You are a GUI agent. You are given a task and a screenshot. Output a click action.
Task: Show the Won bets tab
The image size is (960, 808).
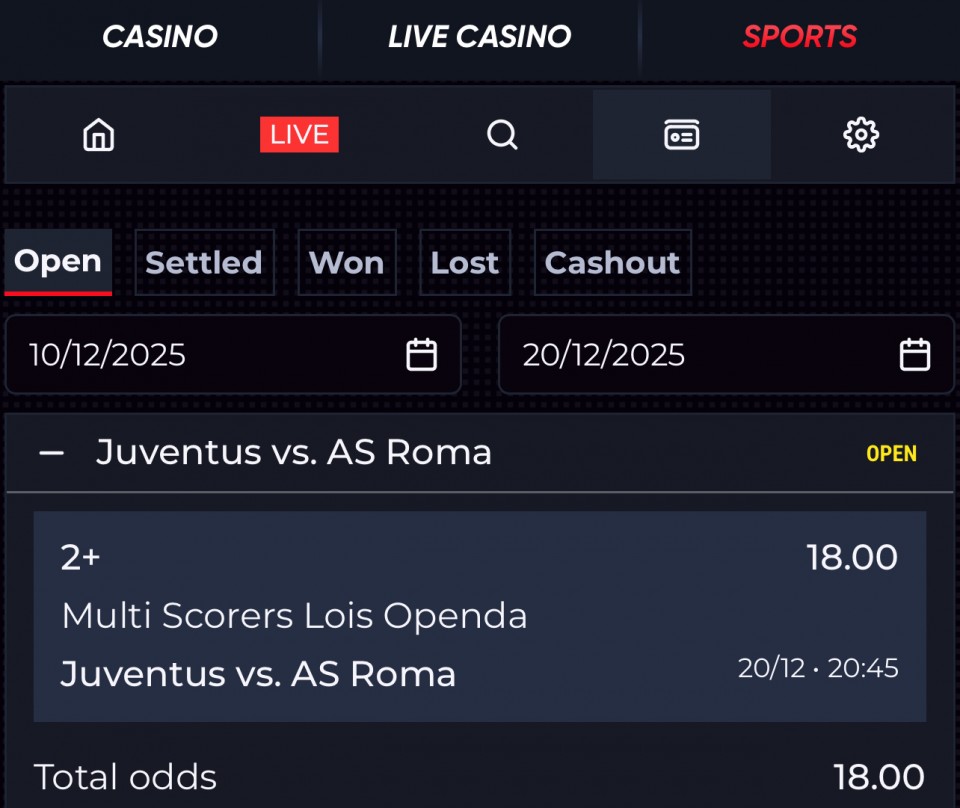(x=347, y=263)
